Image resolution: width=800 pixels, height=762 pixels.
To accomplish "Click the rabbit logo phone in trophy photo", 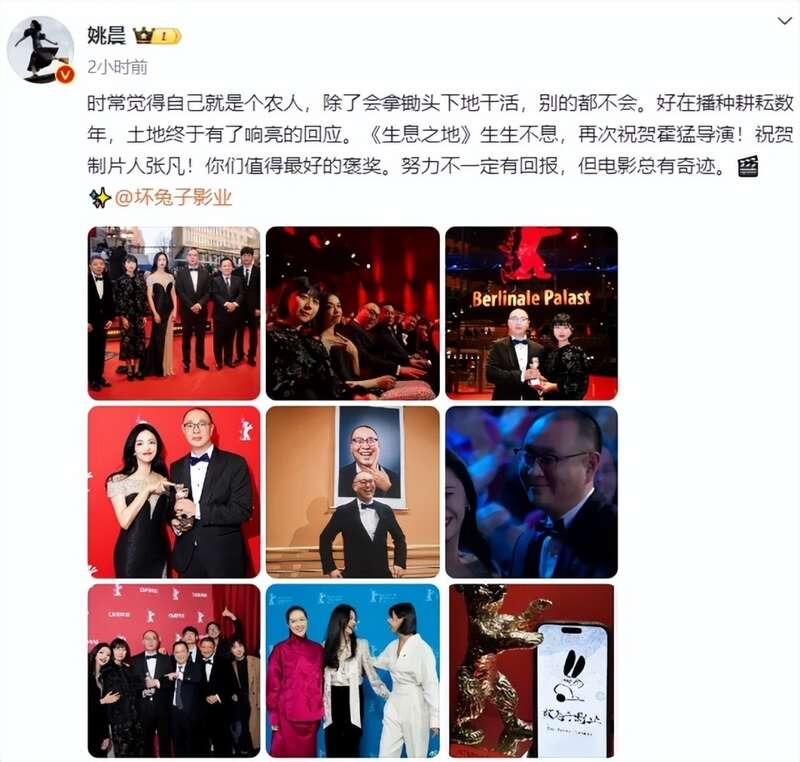I will coord(574,689).
